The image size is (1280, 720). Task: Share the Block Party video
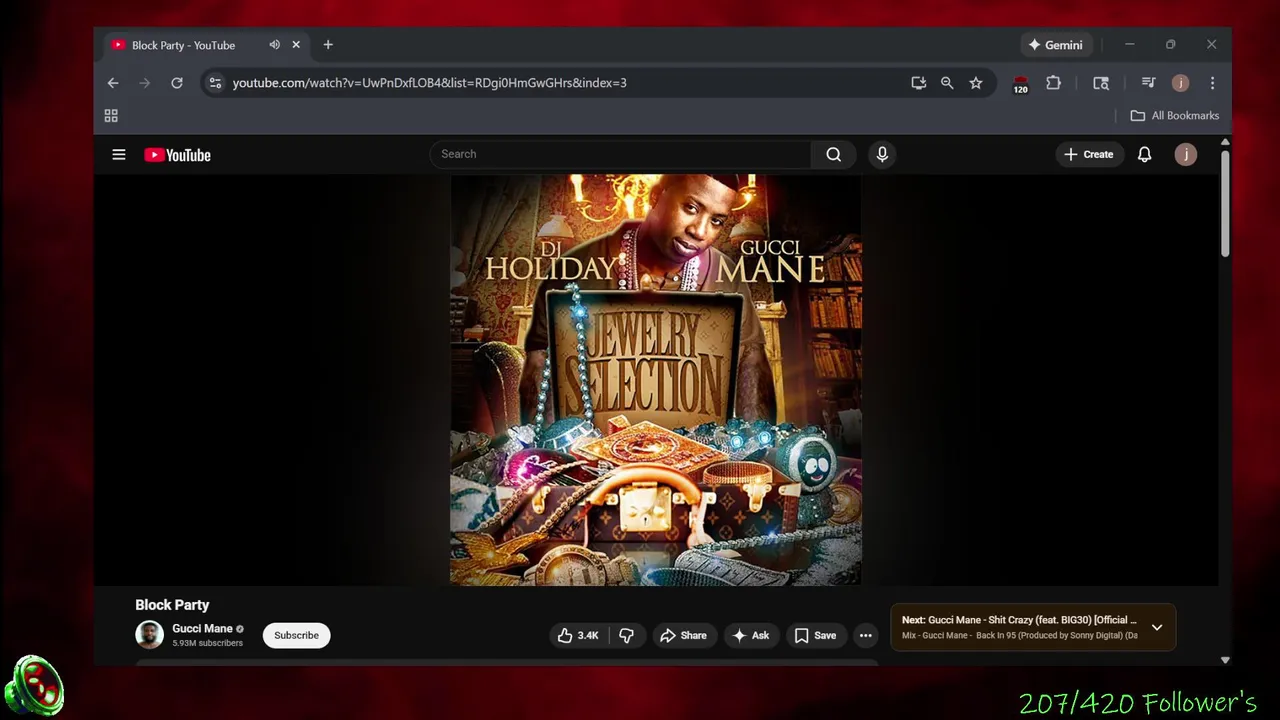684,635
